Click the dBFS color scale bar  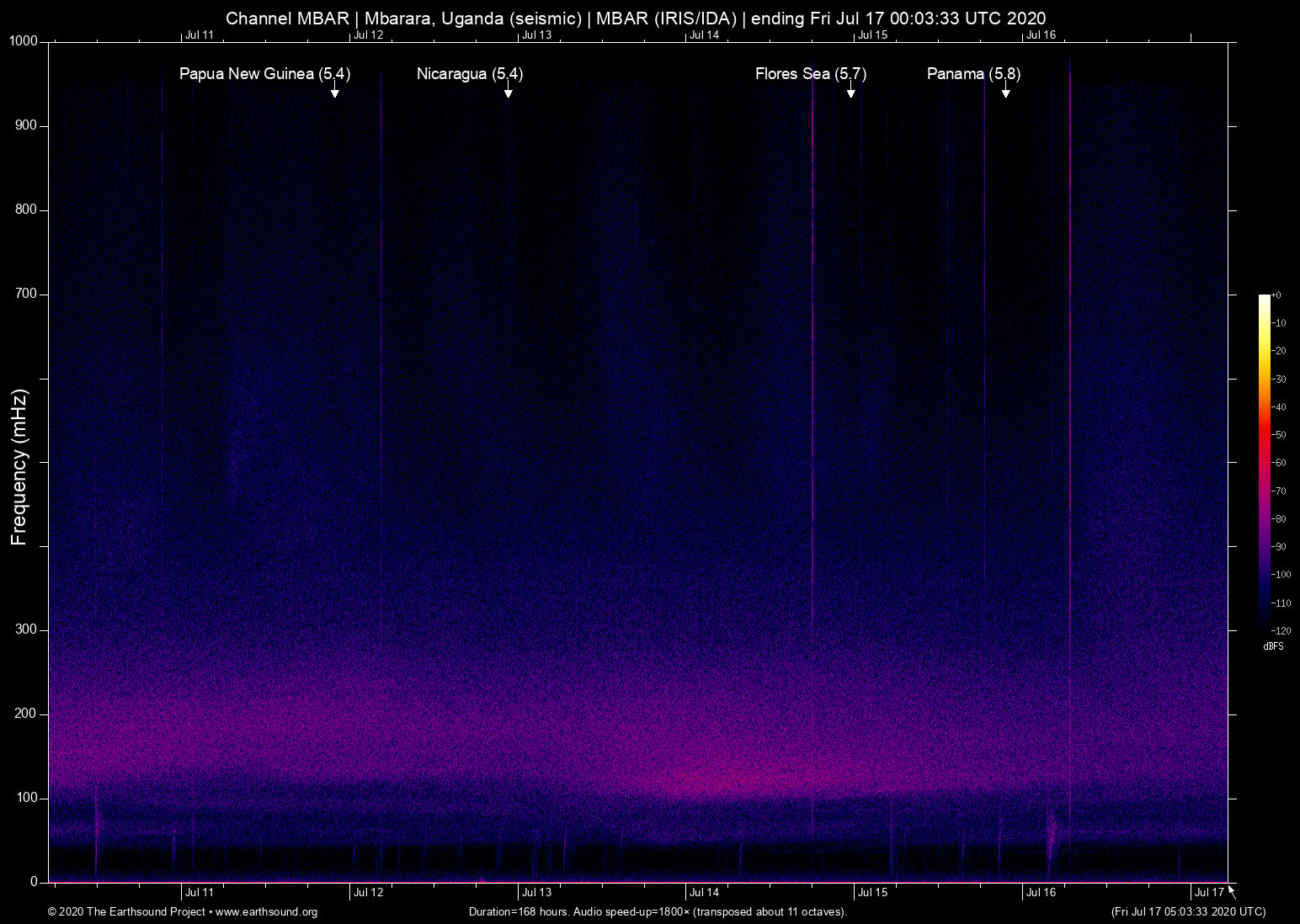pyautogui.click(x=1264, y=461)
